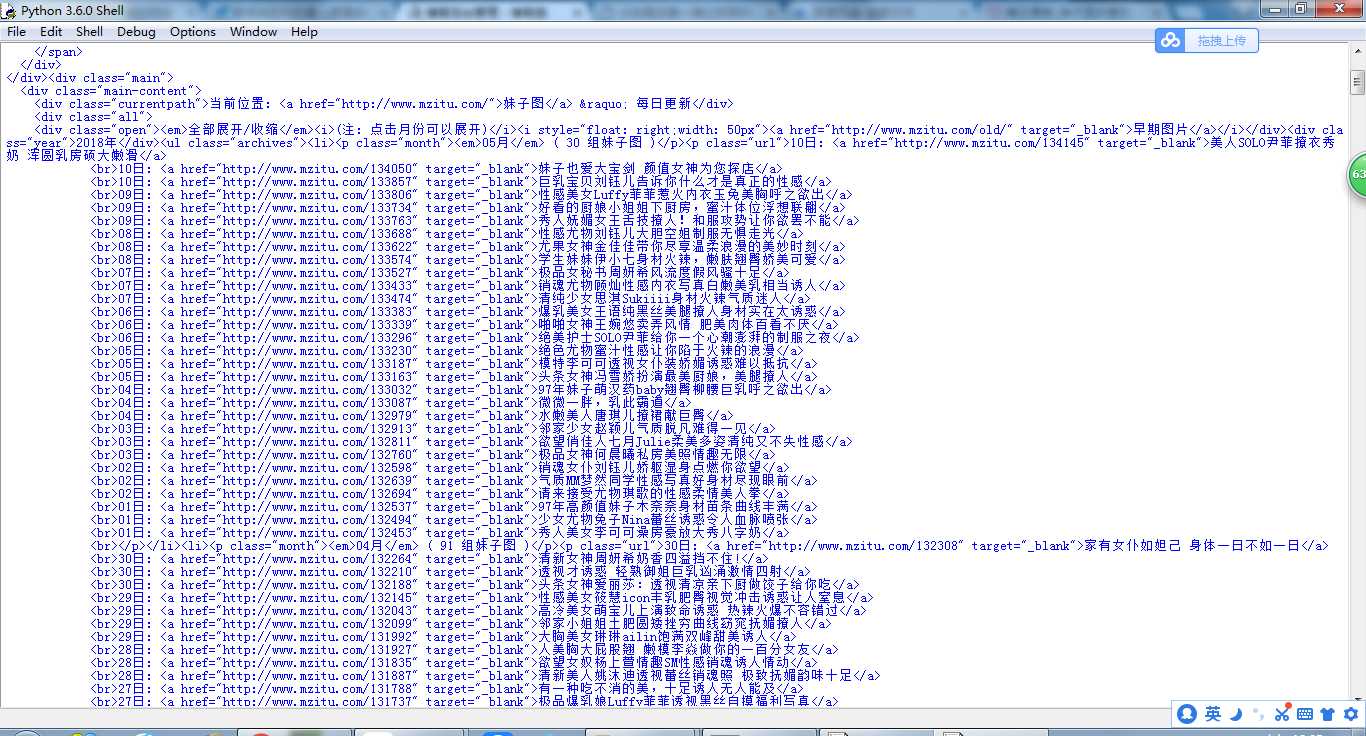Click the 早期图片 text

coord(1158,130)
